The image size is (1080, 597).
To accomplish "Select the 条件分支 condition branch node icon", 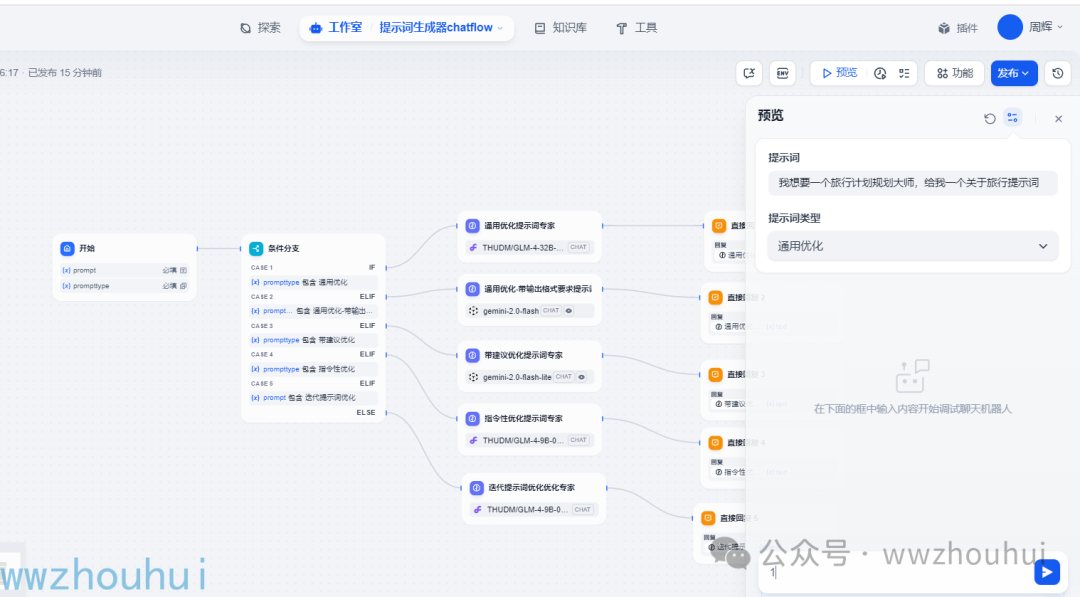I will pyautogui.click(x=256, y=249).
